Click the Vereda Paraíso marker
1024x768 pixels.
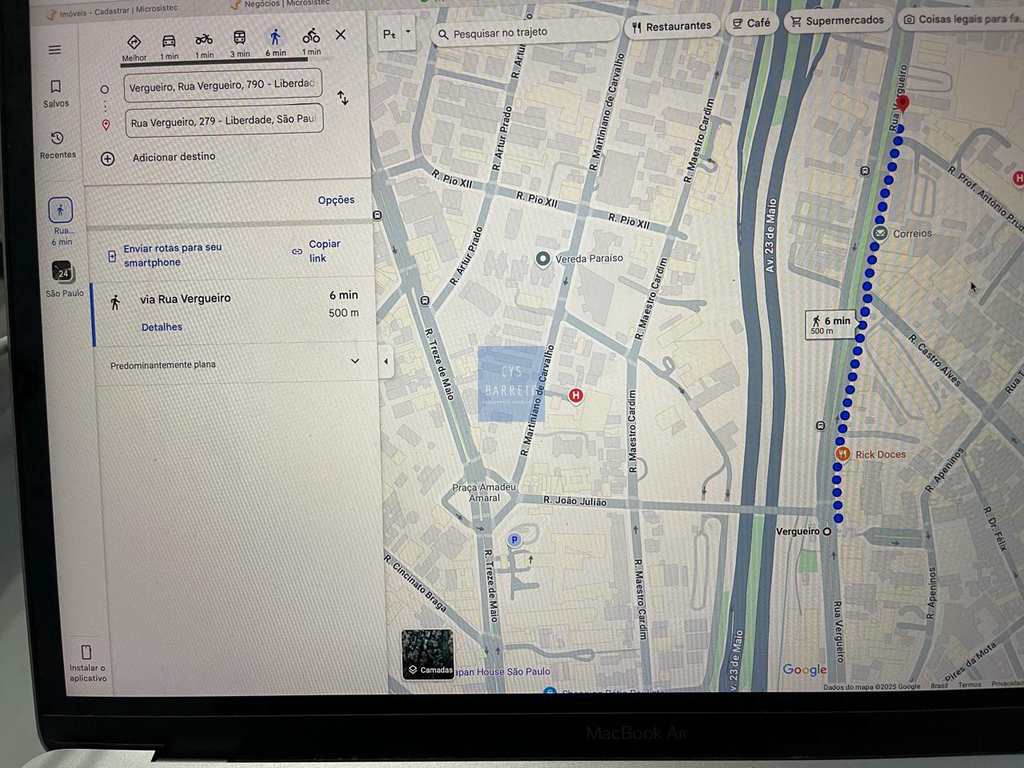[x=543, y=259]
